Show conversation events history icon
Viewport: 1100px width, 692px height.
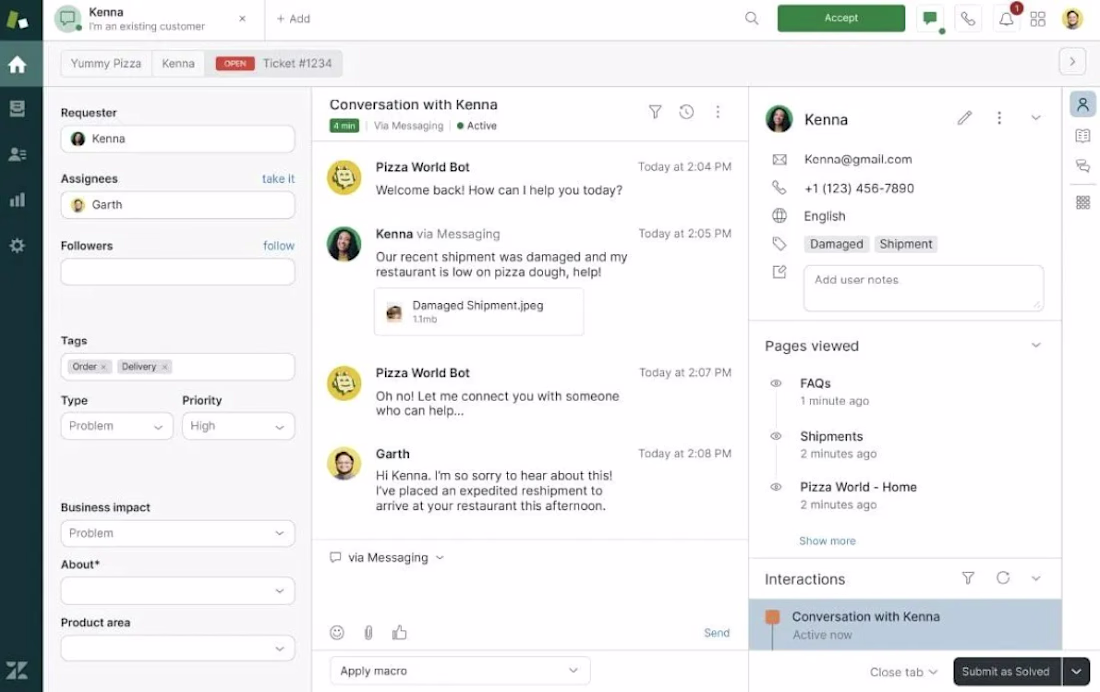686,112
